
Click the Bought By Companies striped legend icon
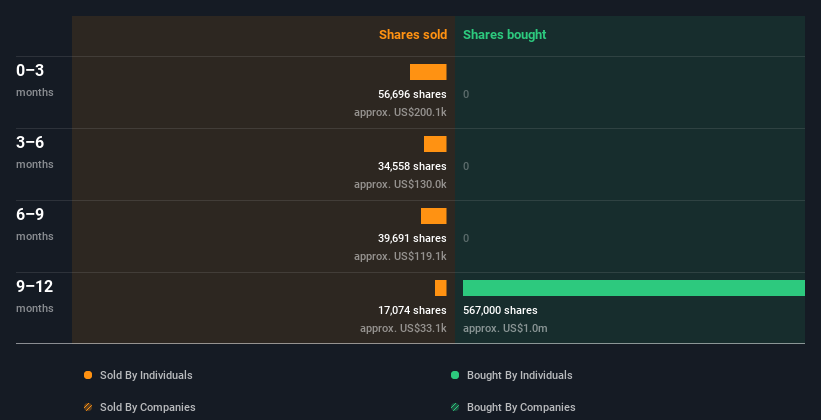(455, 407)
